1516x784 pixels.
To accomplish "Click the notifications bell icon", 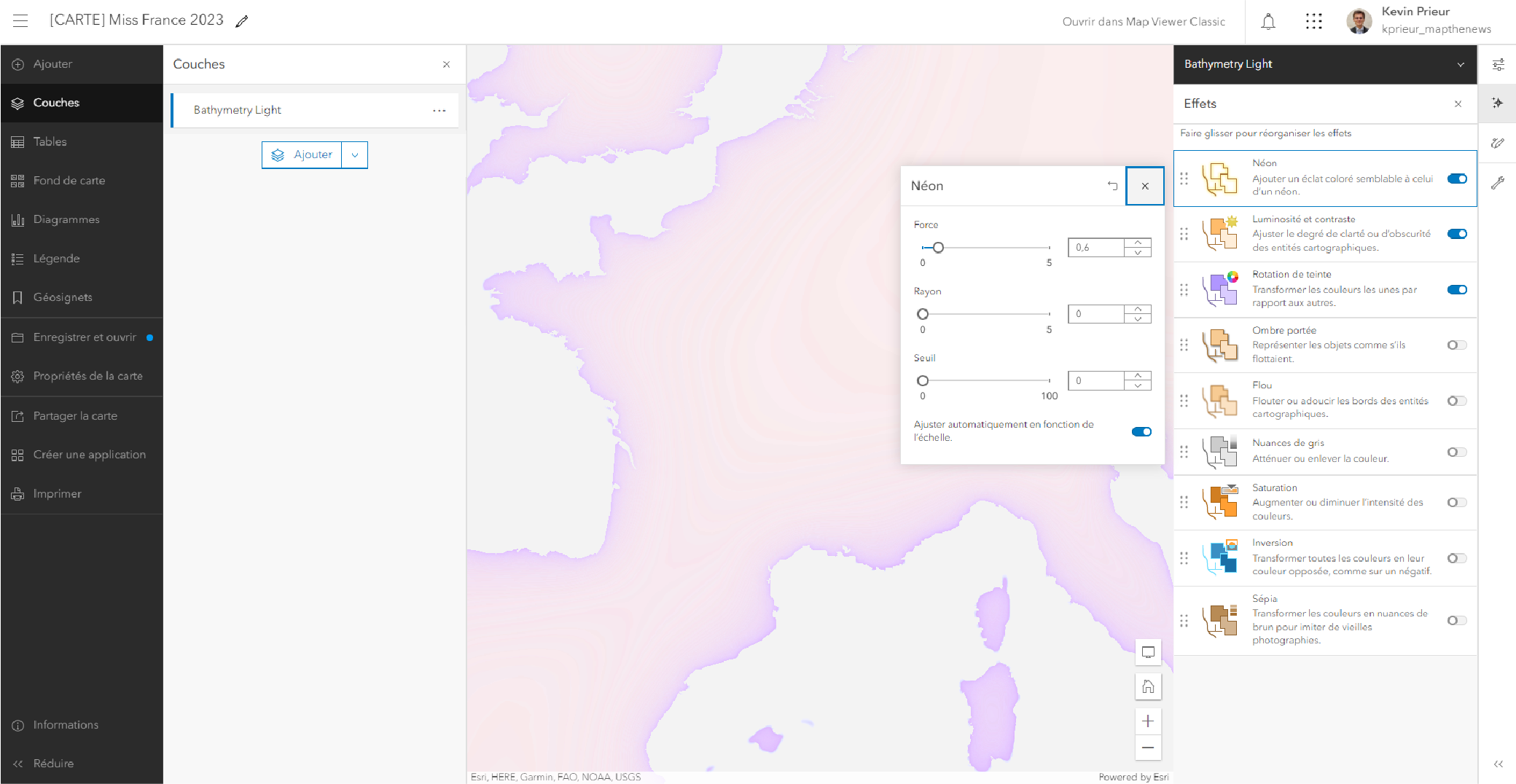I will [1268, 22].
